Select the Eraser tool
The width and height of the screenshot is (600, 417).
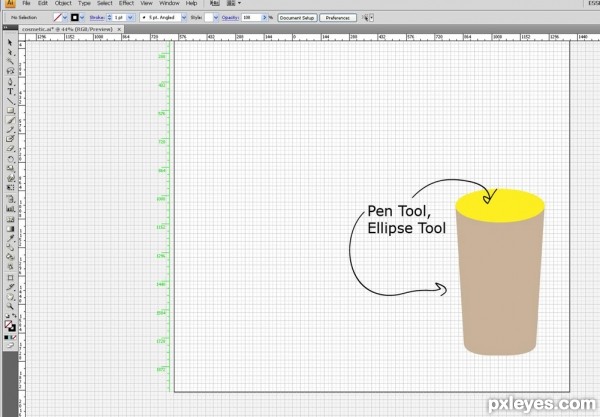pyautogui.click(x=10, y=148)
